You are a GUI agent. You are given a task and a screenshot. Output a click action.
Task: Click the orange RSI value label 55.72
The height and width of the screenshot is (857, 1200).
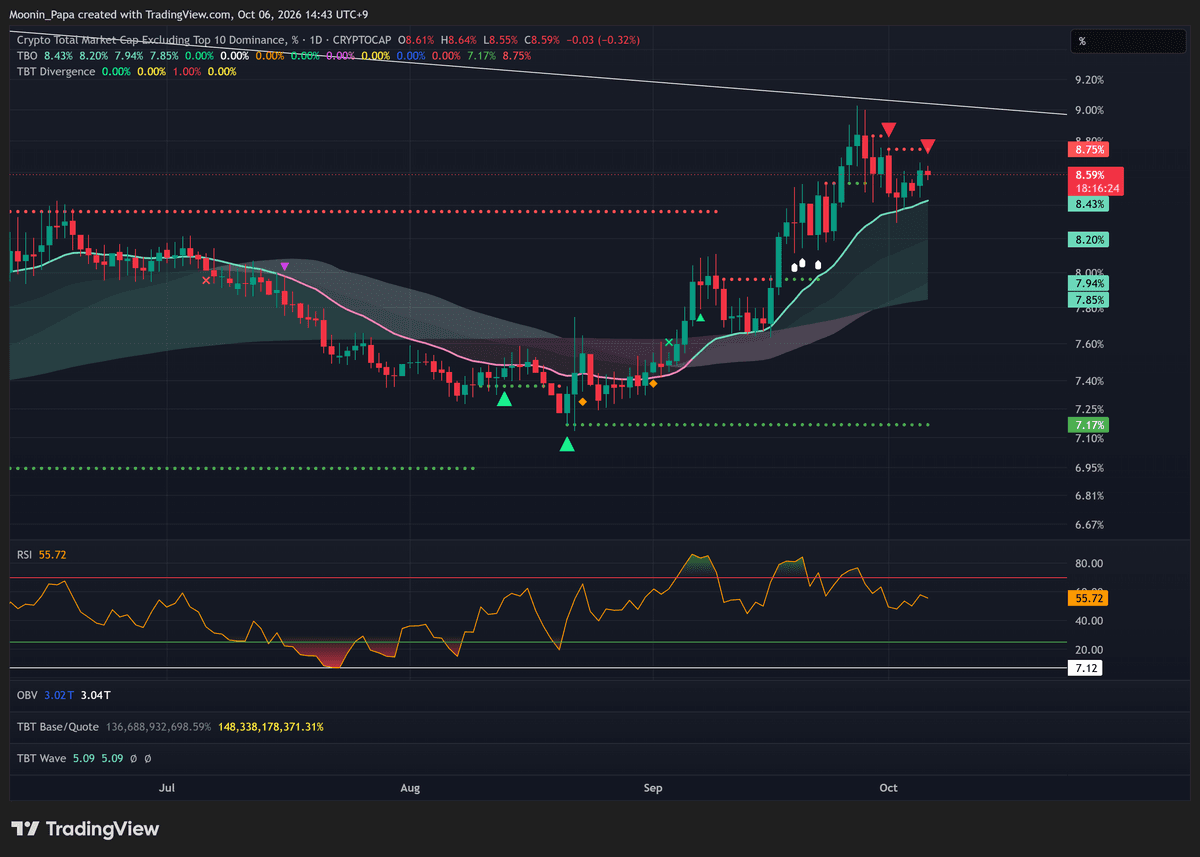[x=1086, y=598]
